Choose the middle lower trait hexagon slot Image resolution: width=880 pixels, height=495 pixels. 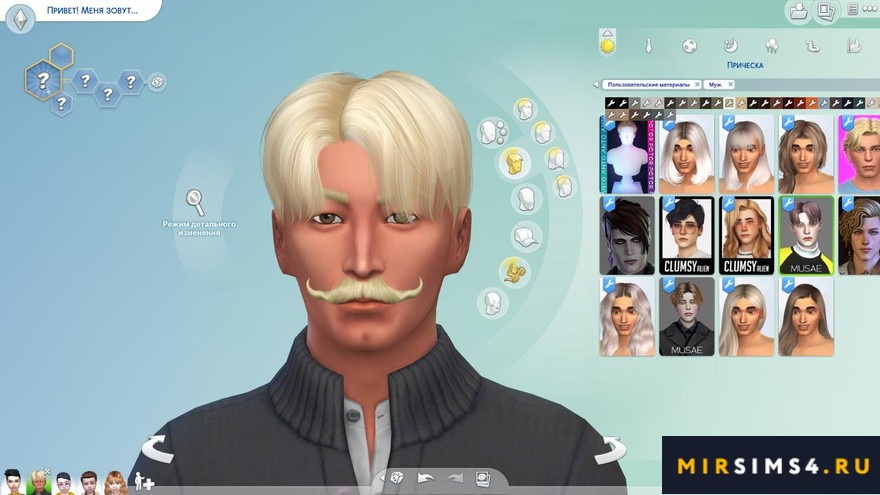[108, 94]
